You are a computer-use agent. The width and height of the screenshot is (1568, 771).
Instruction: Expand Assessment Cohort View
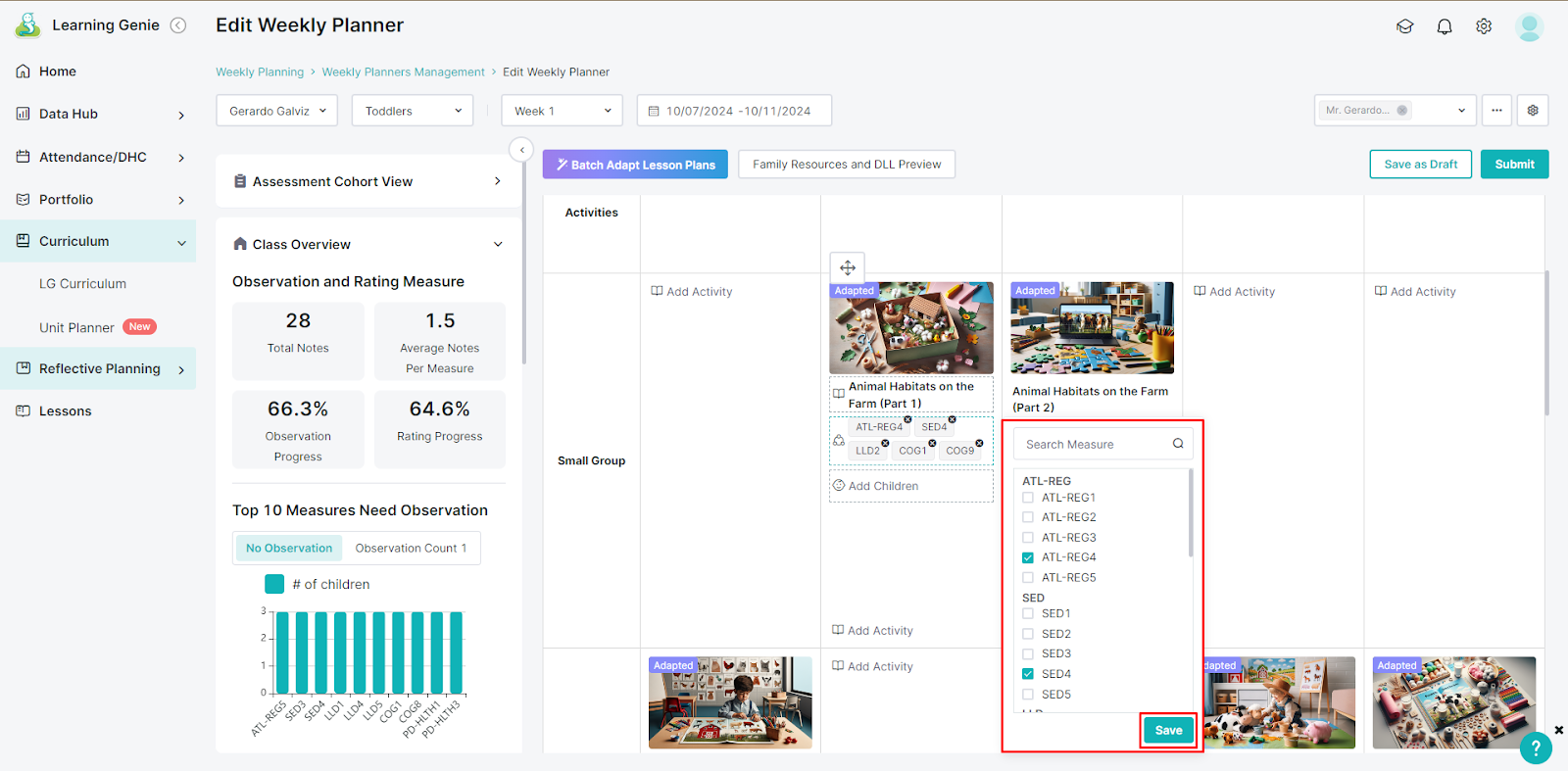coord(498,181)
